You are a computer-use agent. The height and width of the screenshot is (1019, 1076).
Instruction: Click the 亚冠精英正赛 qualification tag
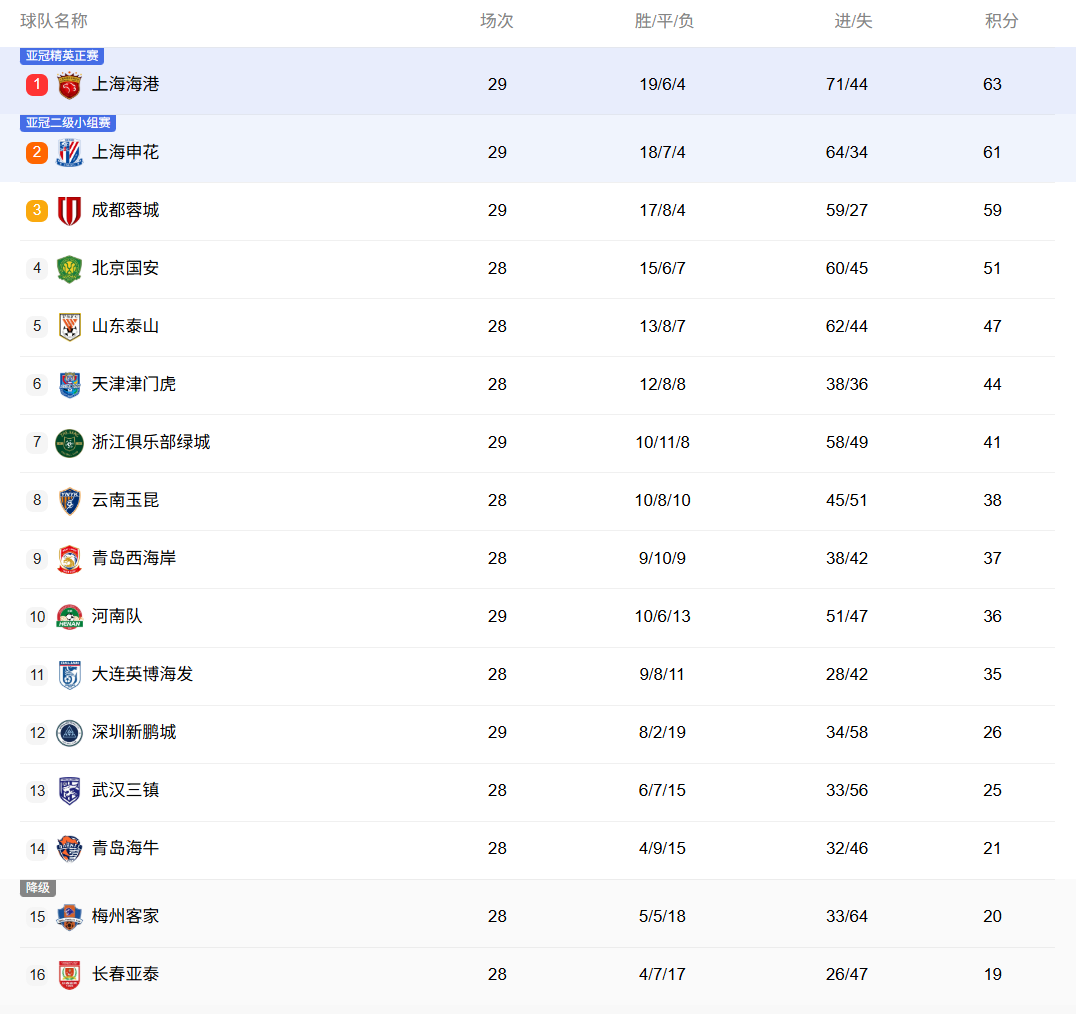[62, 56]
